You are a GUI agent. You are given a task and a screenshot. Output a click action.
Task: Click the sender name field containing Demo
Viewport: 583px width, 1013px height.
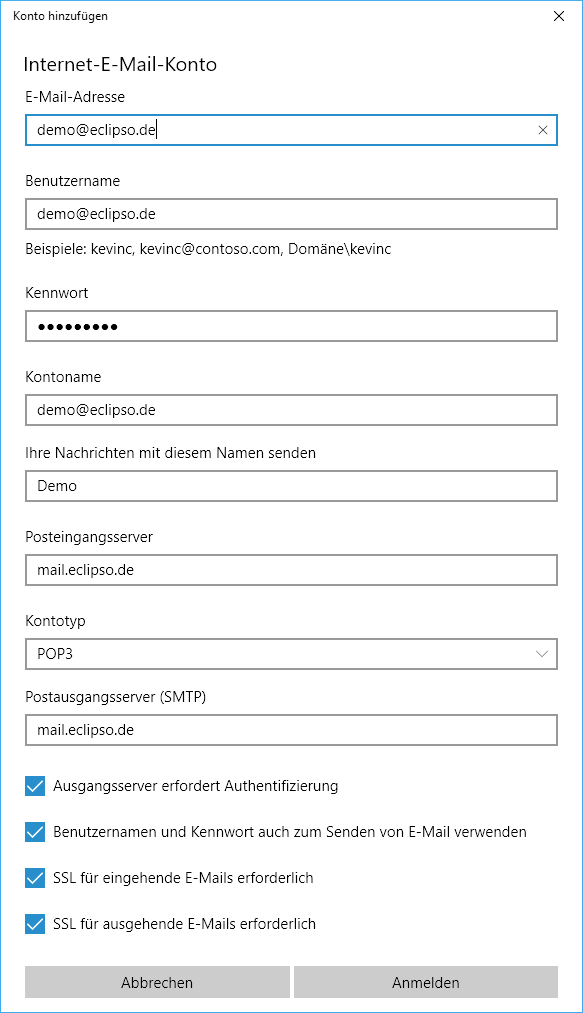coord(292,486)
